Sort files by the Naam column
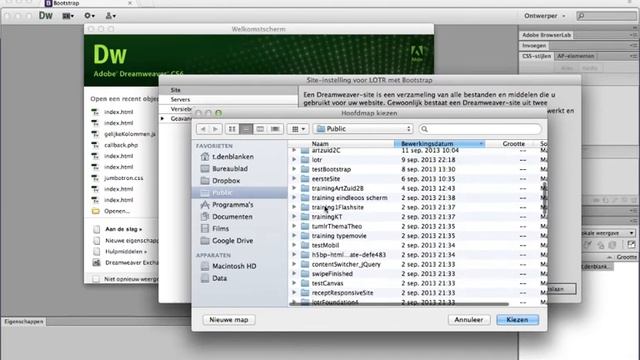Screen dimensions: 640x360 [x=320, y=144]
